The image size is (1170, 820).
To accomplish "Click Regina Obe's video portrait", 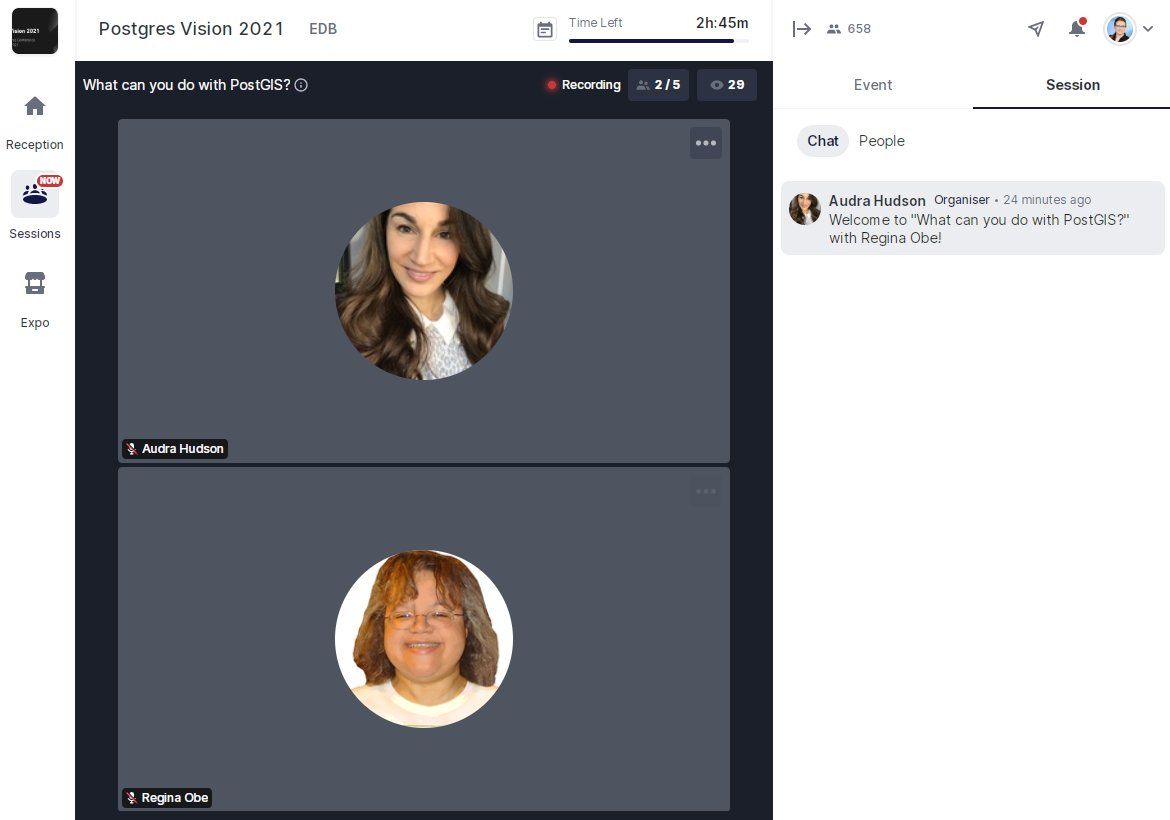I will tap(424, 639).
